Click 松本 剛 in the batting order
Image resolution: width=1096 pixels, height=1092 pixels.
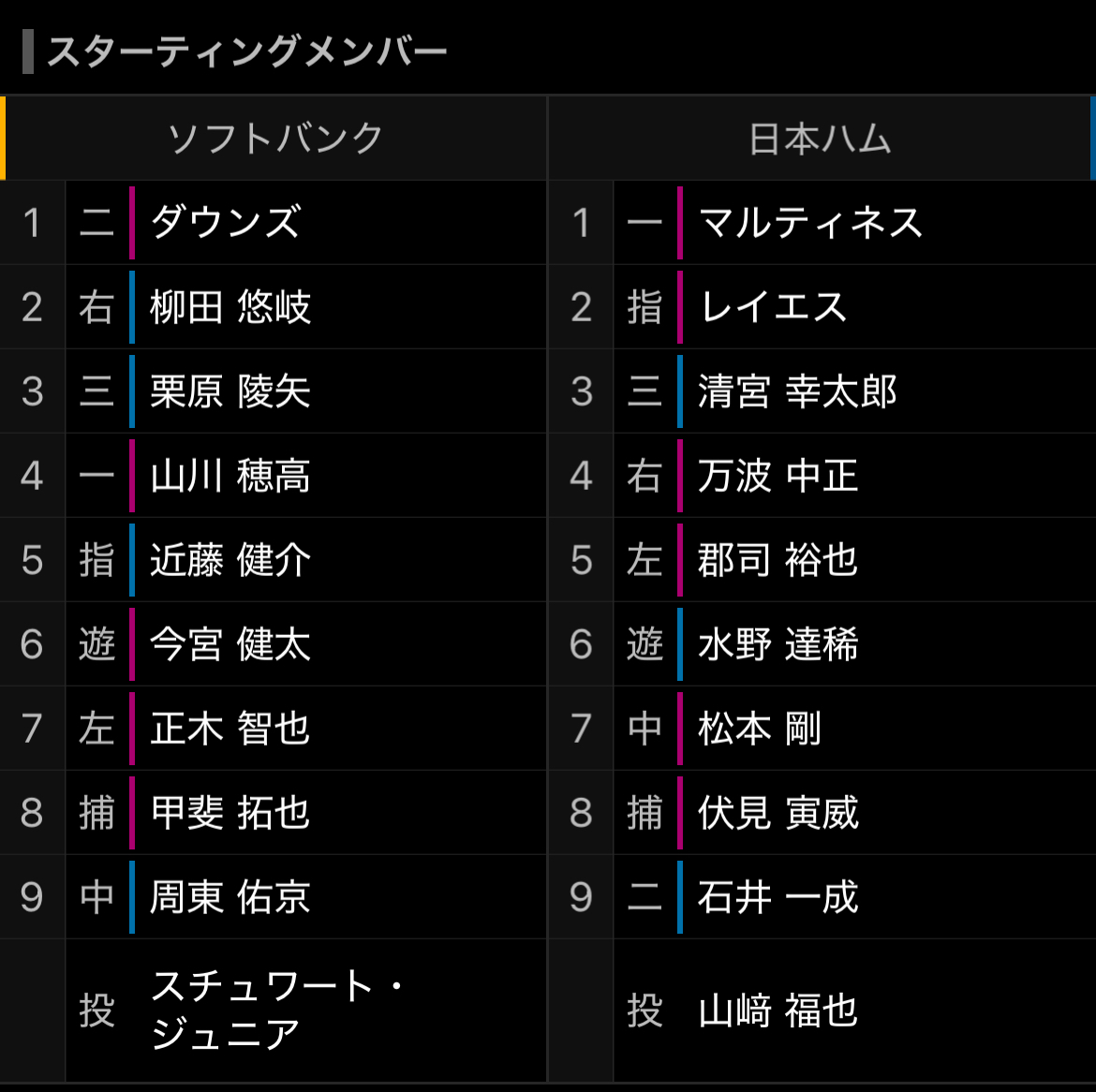point(760,729)
